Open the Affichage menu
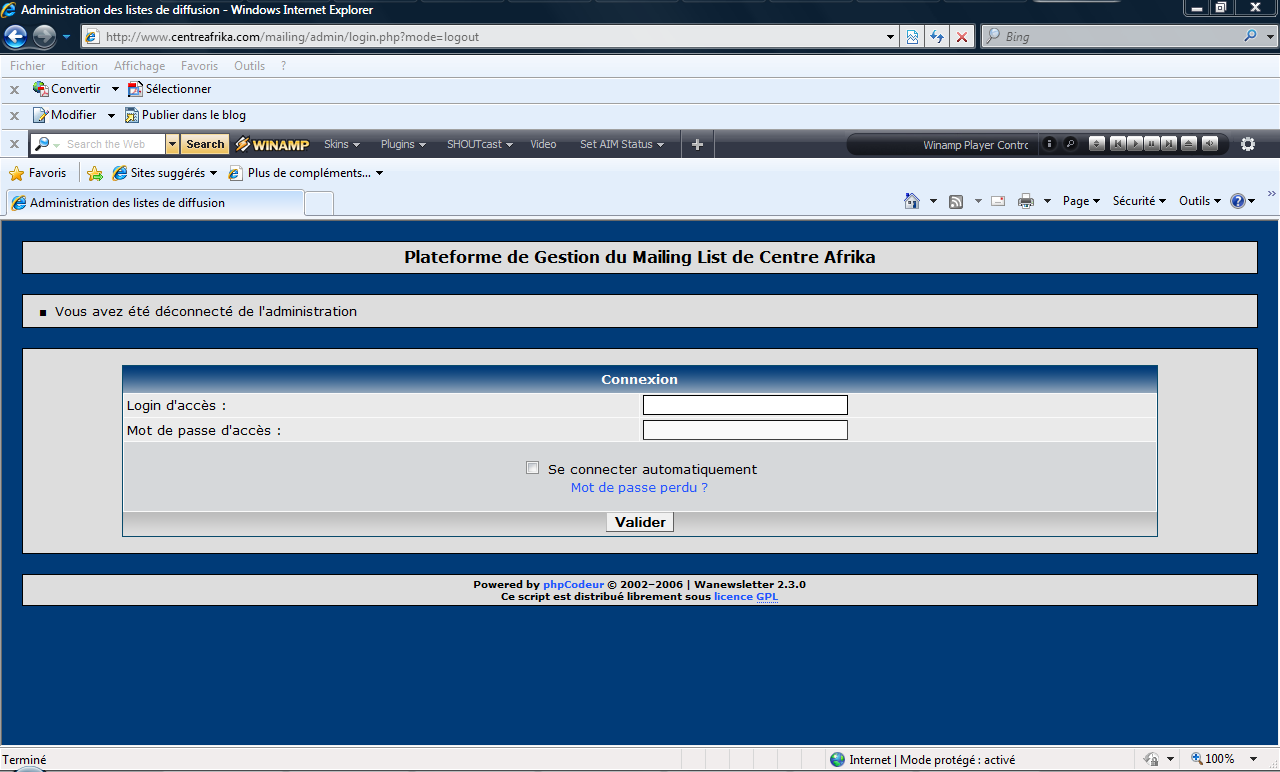The image size is (1280, 772). (x=139, y=66)
